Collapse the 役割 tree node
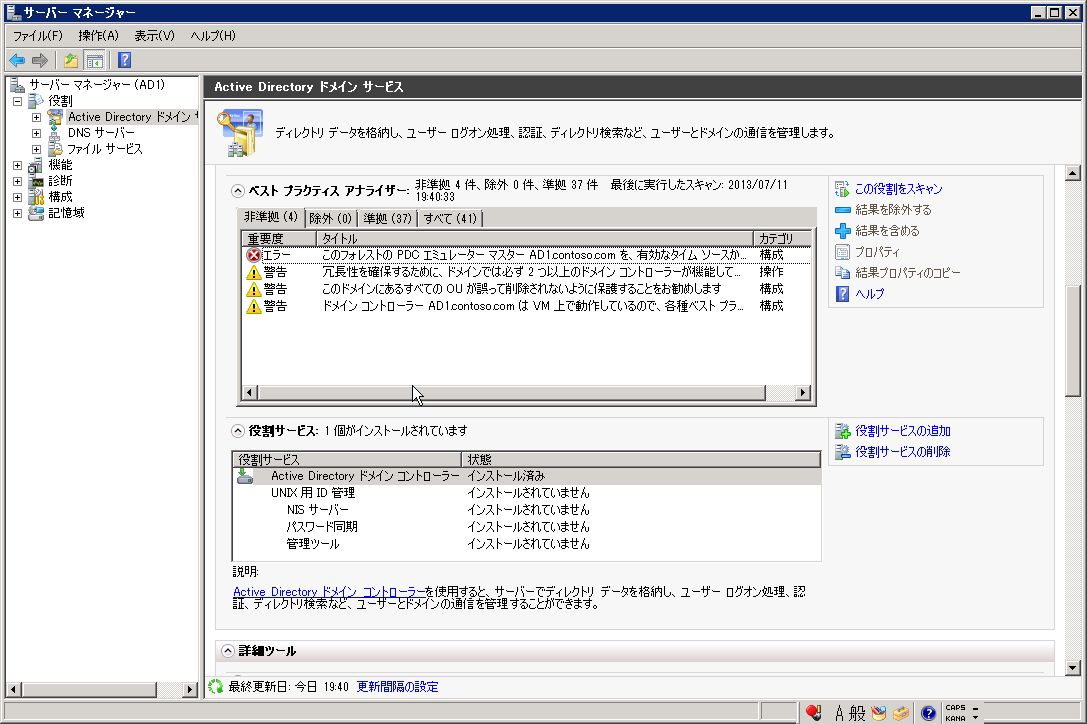1087x724 pixels. pos(17,101)
